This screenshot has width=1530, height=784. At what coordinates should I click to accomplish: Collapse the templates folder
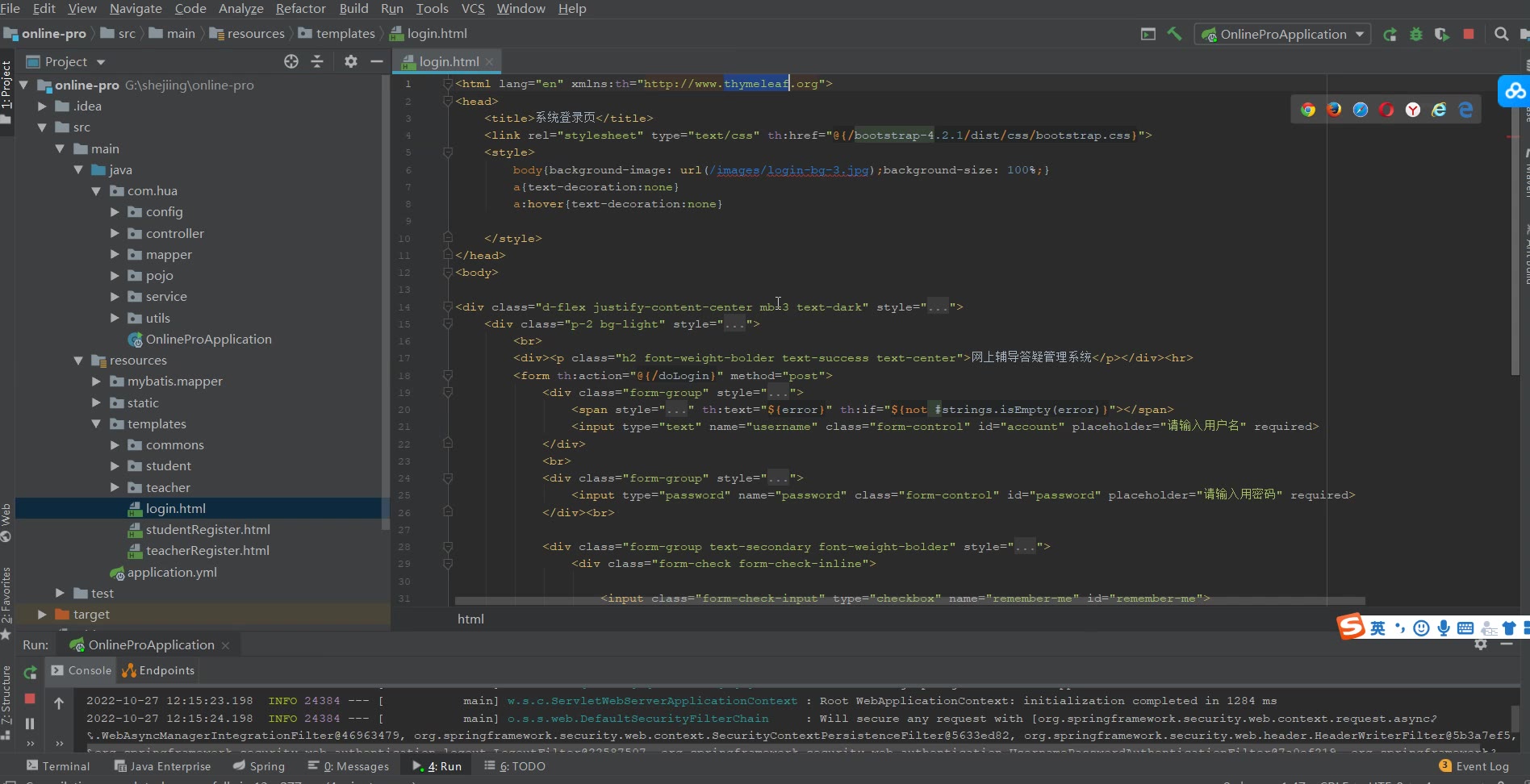[96, 423]
